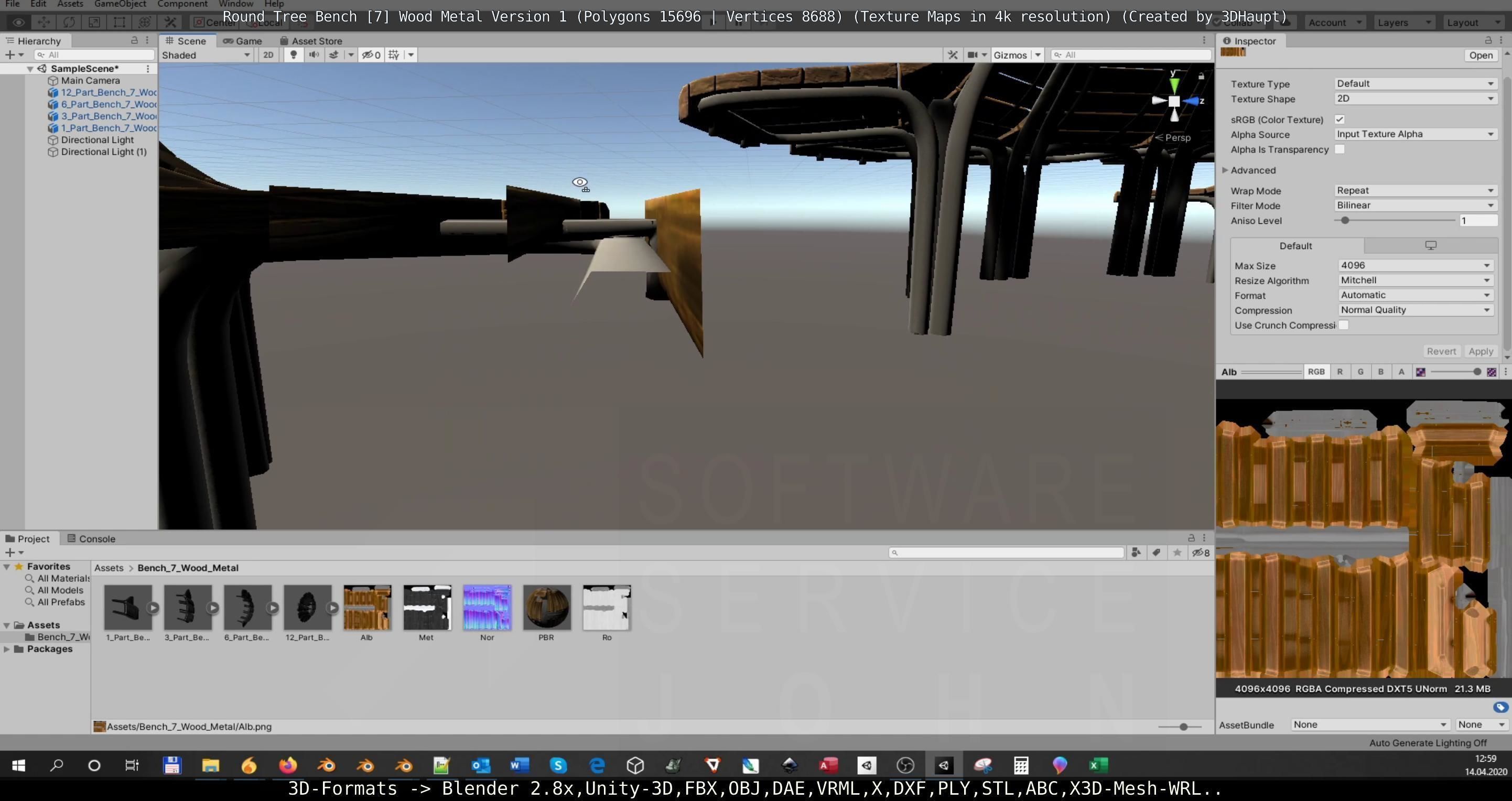Click the scene camera settings icon

(x=972, y=55)
